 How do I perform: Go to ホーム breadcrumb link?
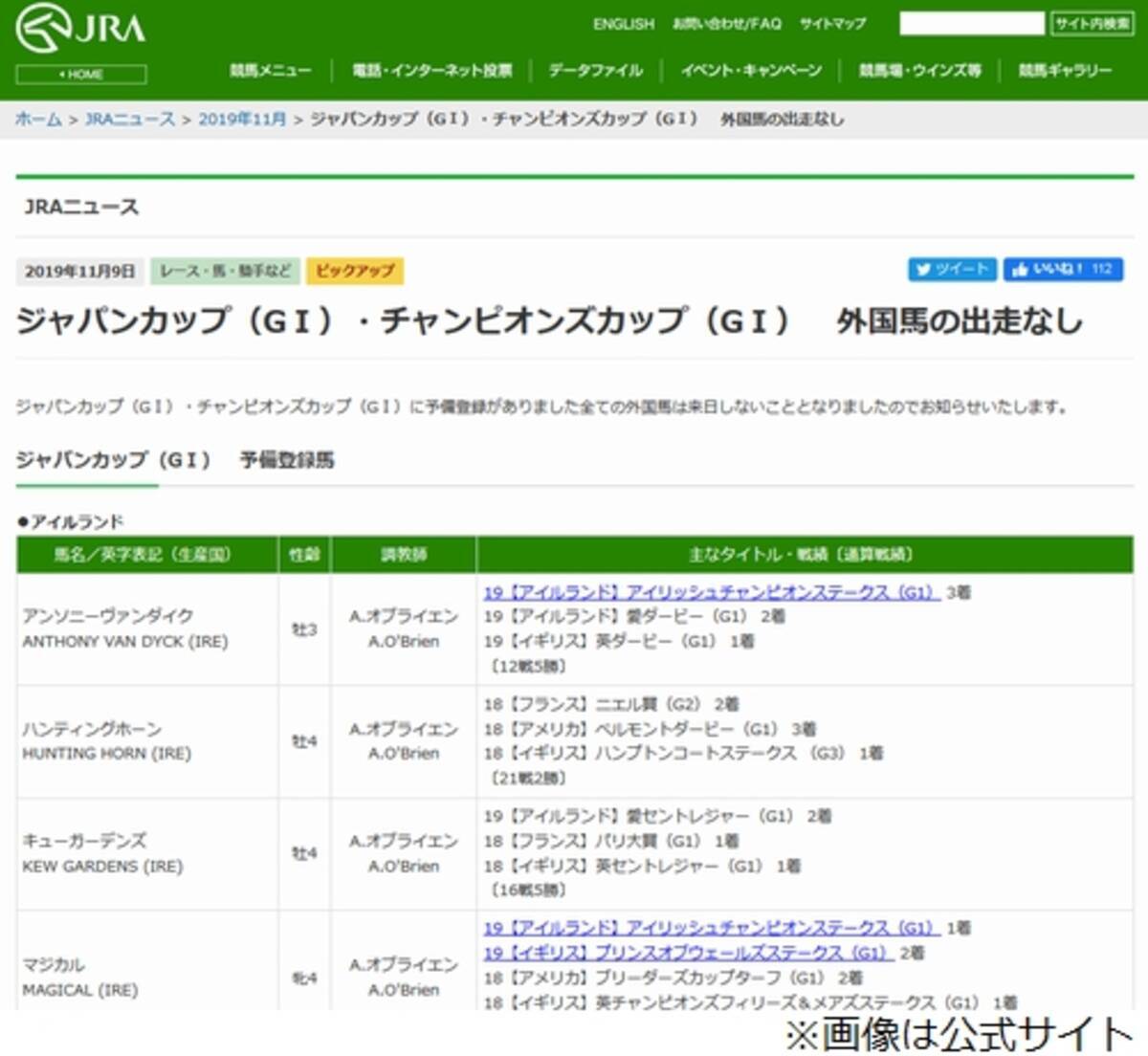pyautogui.click(x=38, y=120)
